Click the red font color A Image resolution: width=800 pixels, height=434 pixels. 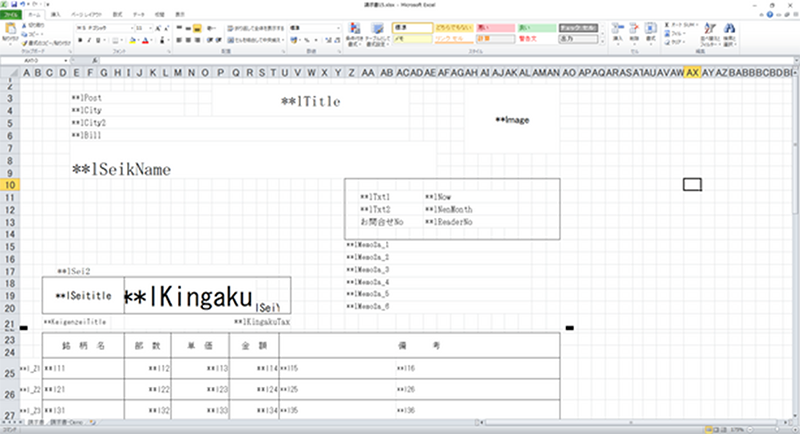coord(145,40)
